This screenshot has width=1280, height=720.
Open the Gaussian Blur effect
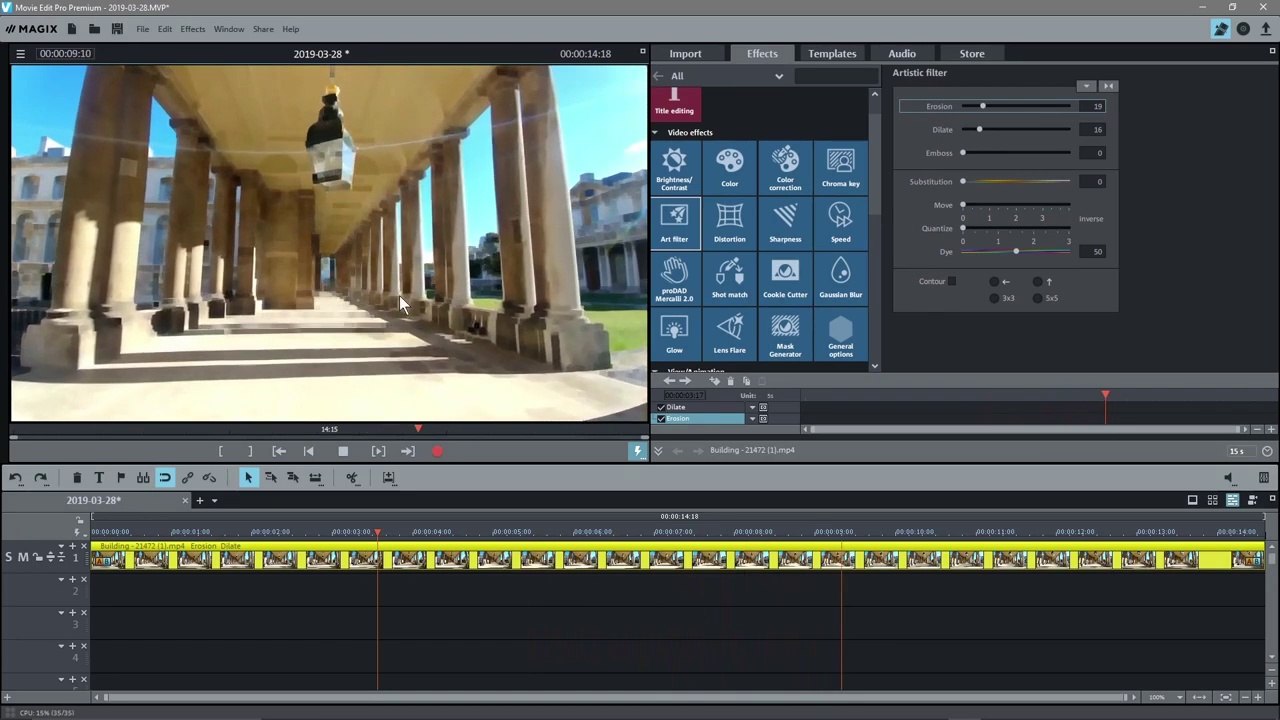841,279
